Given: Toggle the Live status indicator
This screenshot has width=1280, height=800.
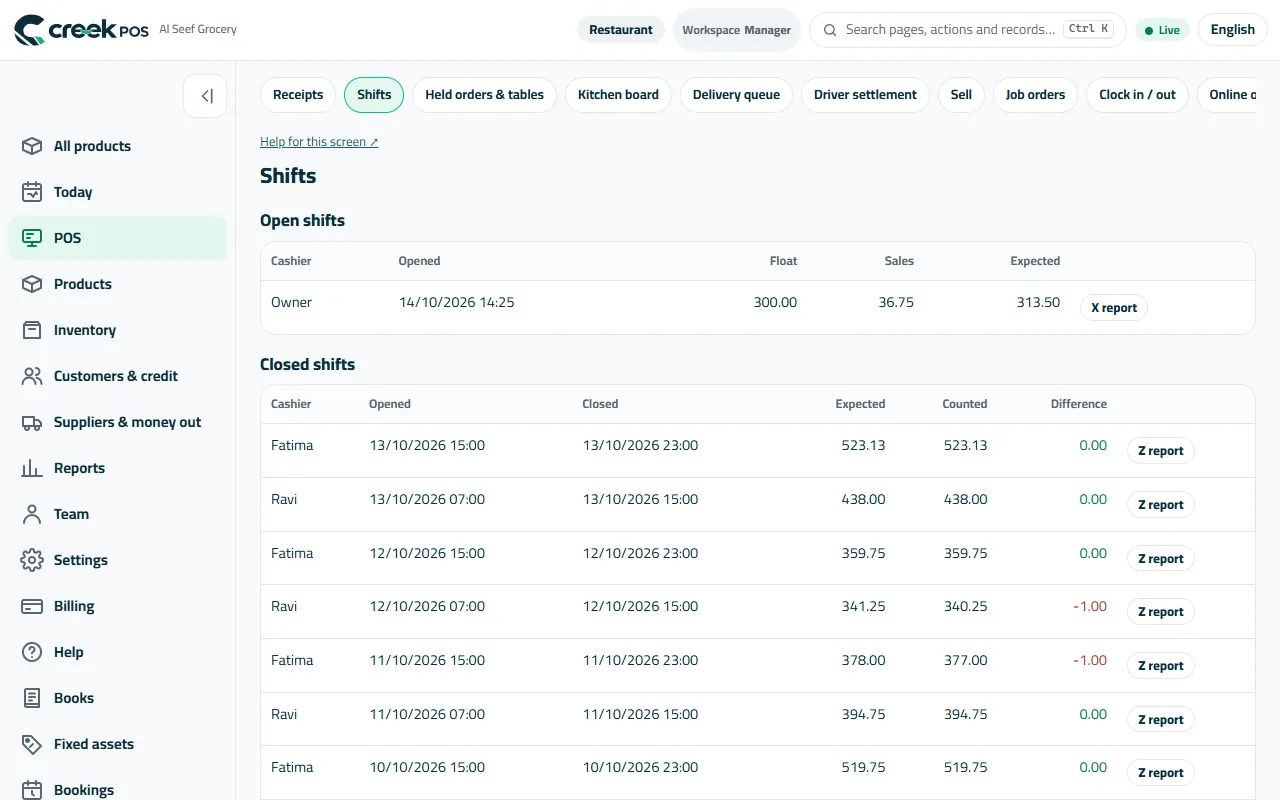Looking at the screenshot, I should point(1162,30).
